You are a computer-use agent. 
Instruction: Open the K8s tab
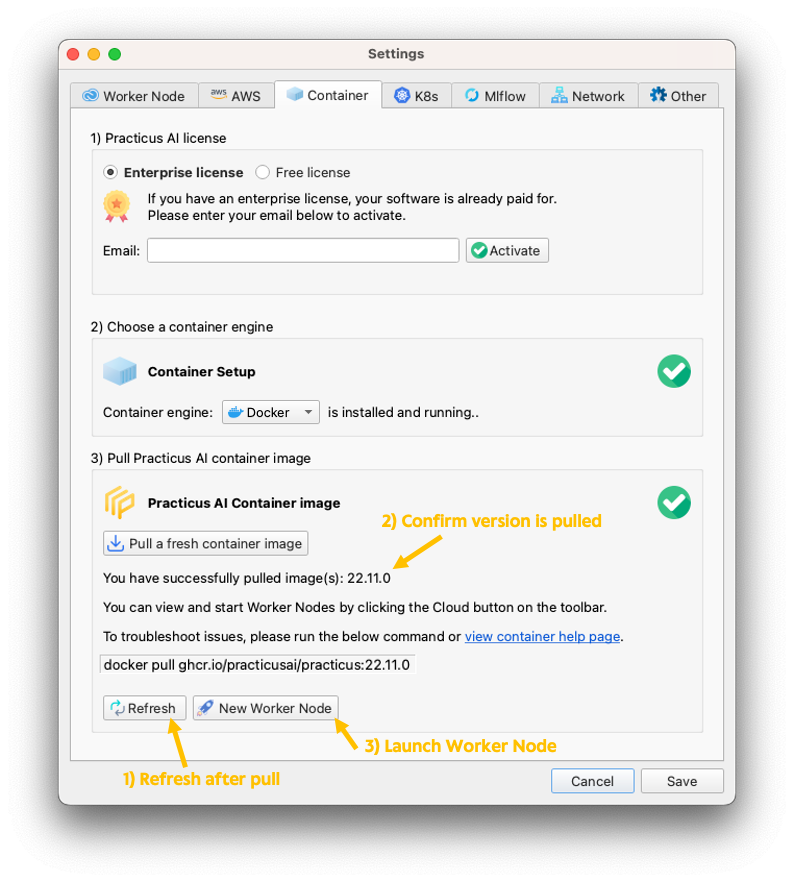point(416,96)
